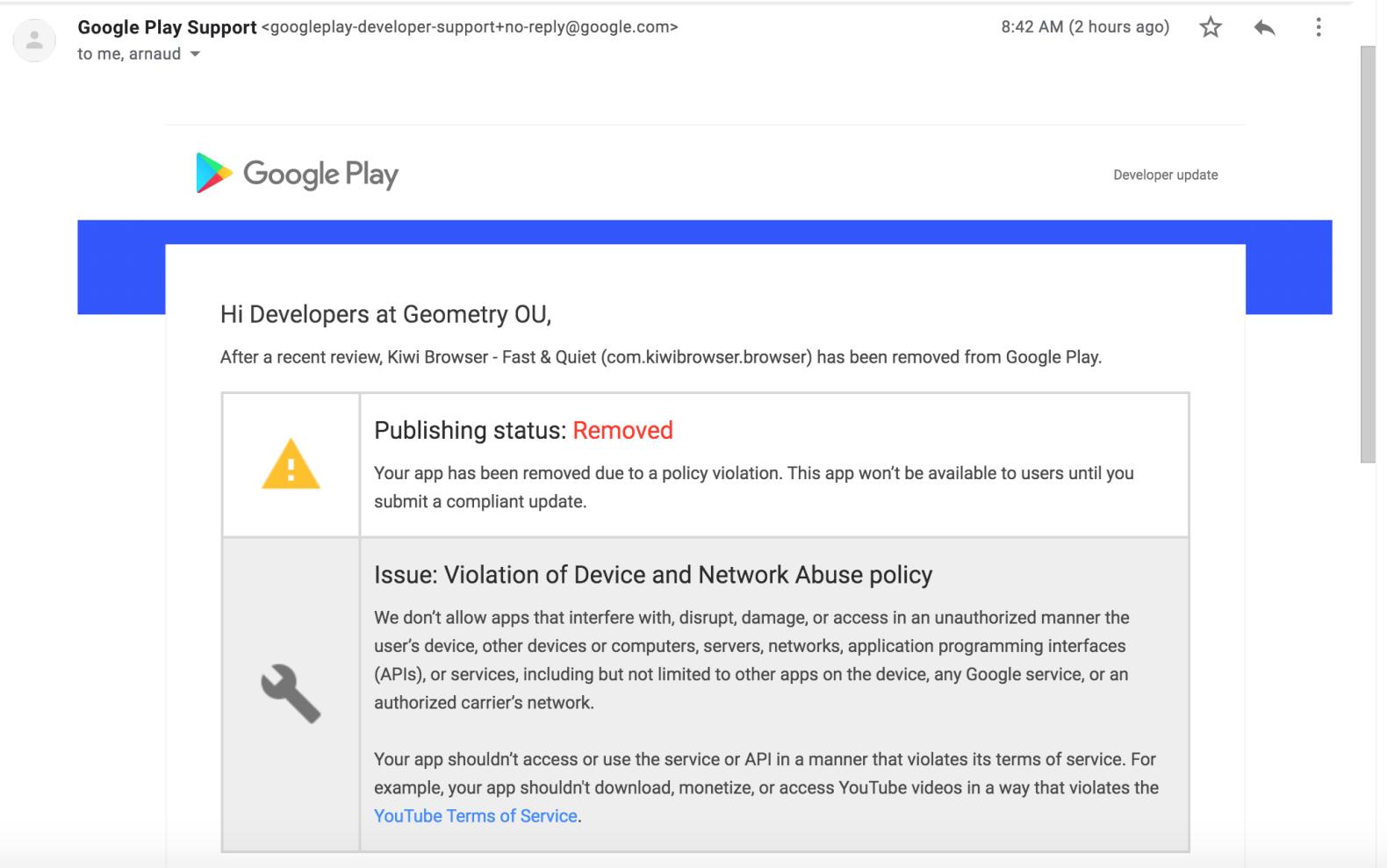Click the blue banner header area
Screen dimensions: 1387x868
pos(702,232)
